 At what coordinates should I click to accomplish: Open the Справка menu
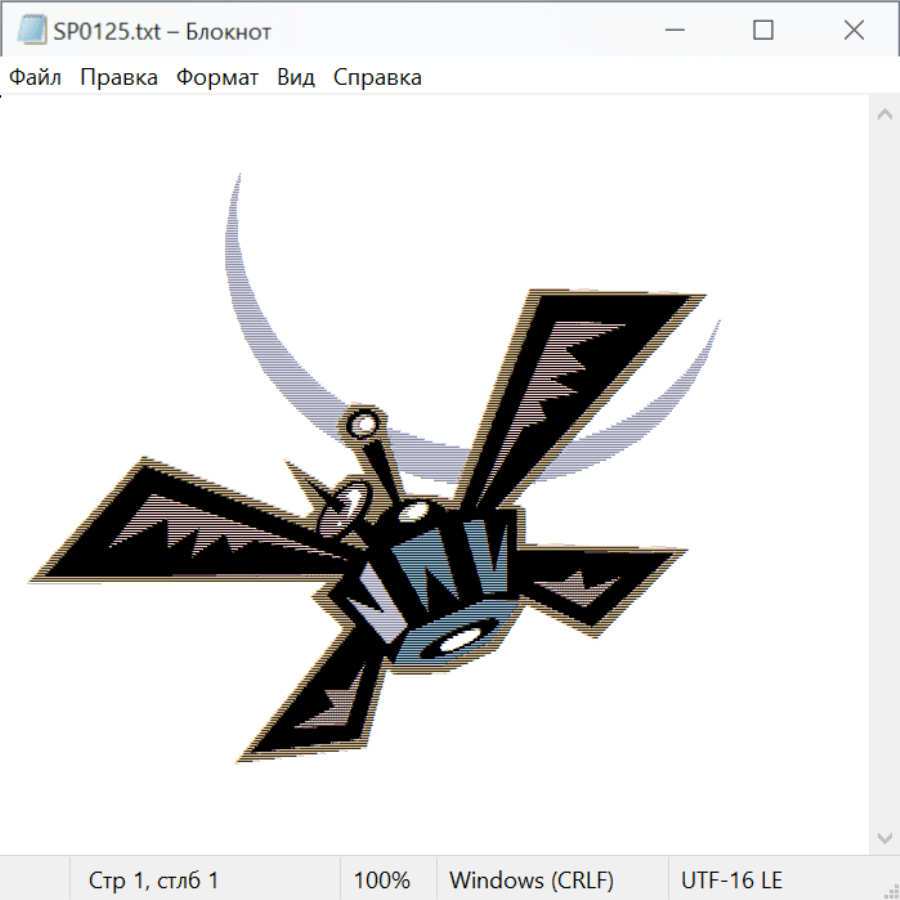click(377, 78)
